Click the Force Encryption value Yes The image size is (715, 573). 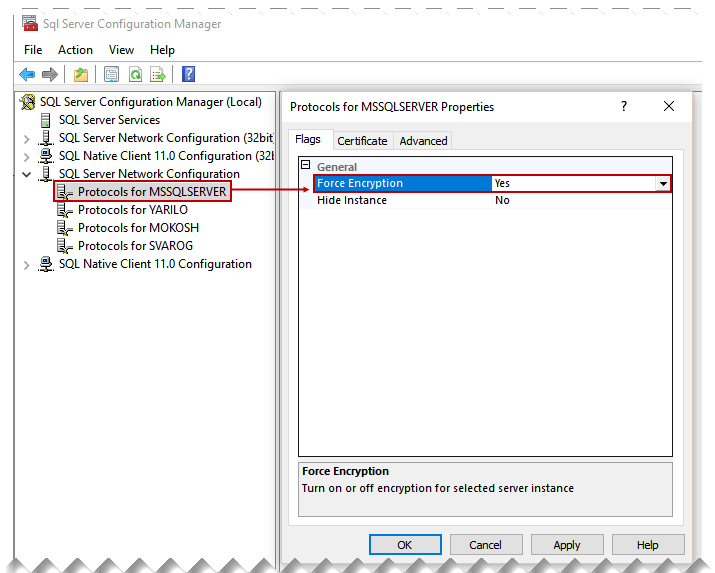pos(502,183)
